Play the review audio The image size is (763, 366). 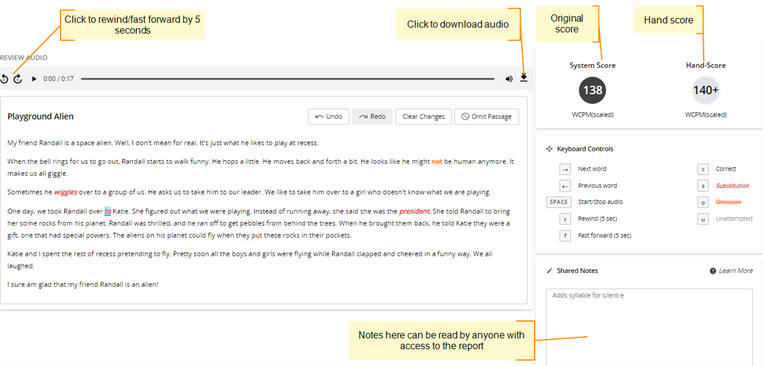(34, 79)
